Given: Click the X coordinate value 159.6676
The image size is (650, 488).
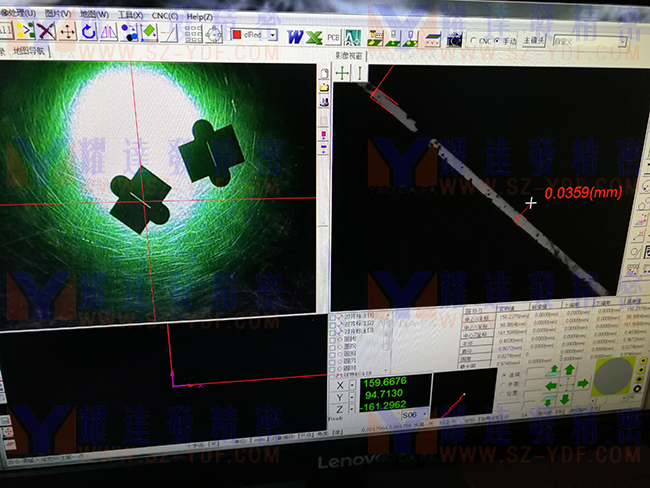Looking at the screenshot, I should click(385, 382).
